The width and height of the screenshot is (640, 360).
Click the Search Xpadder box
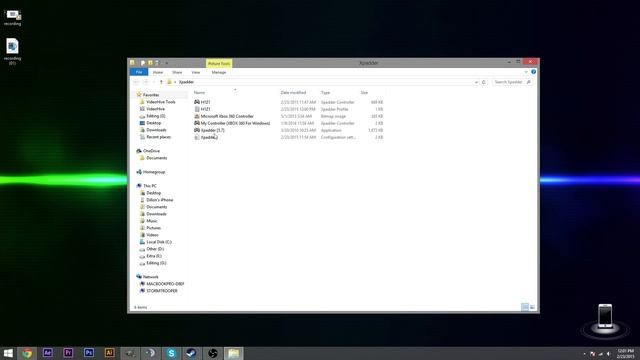tap(512, 82)
